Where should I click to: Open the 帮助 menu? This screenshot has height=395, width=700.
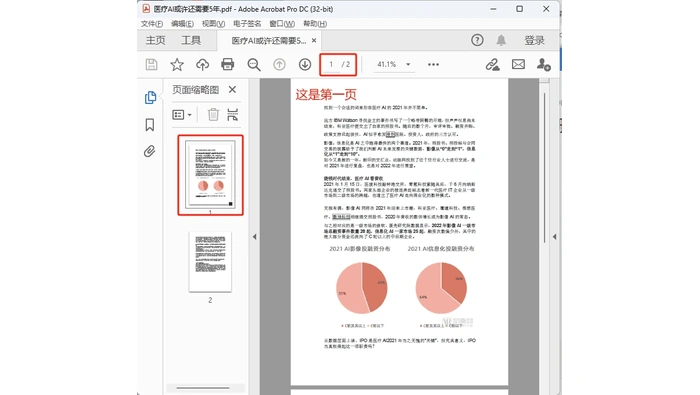[x=315, y=24]
